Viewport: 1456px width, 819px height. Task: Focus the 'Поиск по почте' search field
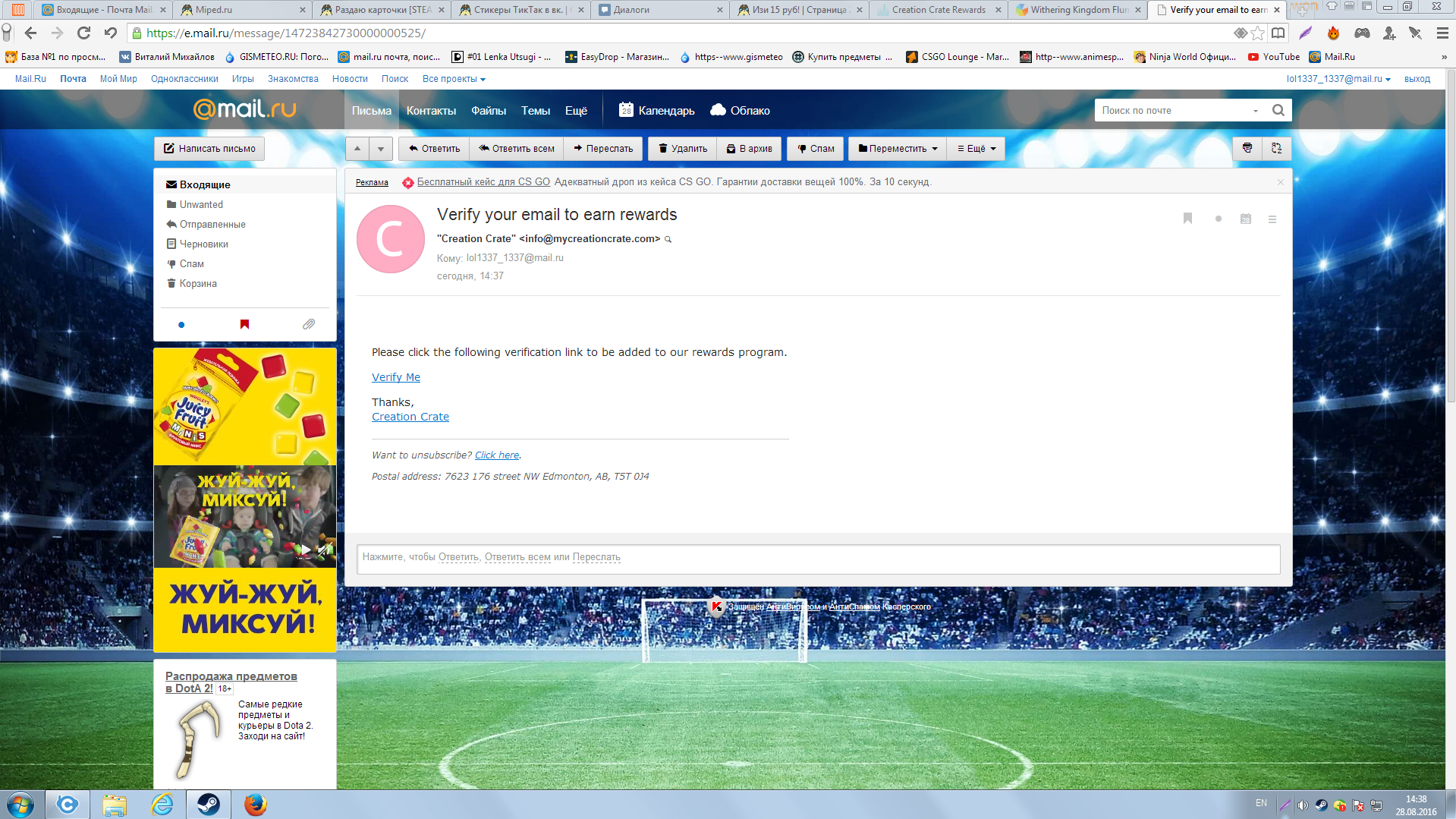tap(1172, 111)
